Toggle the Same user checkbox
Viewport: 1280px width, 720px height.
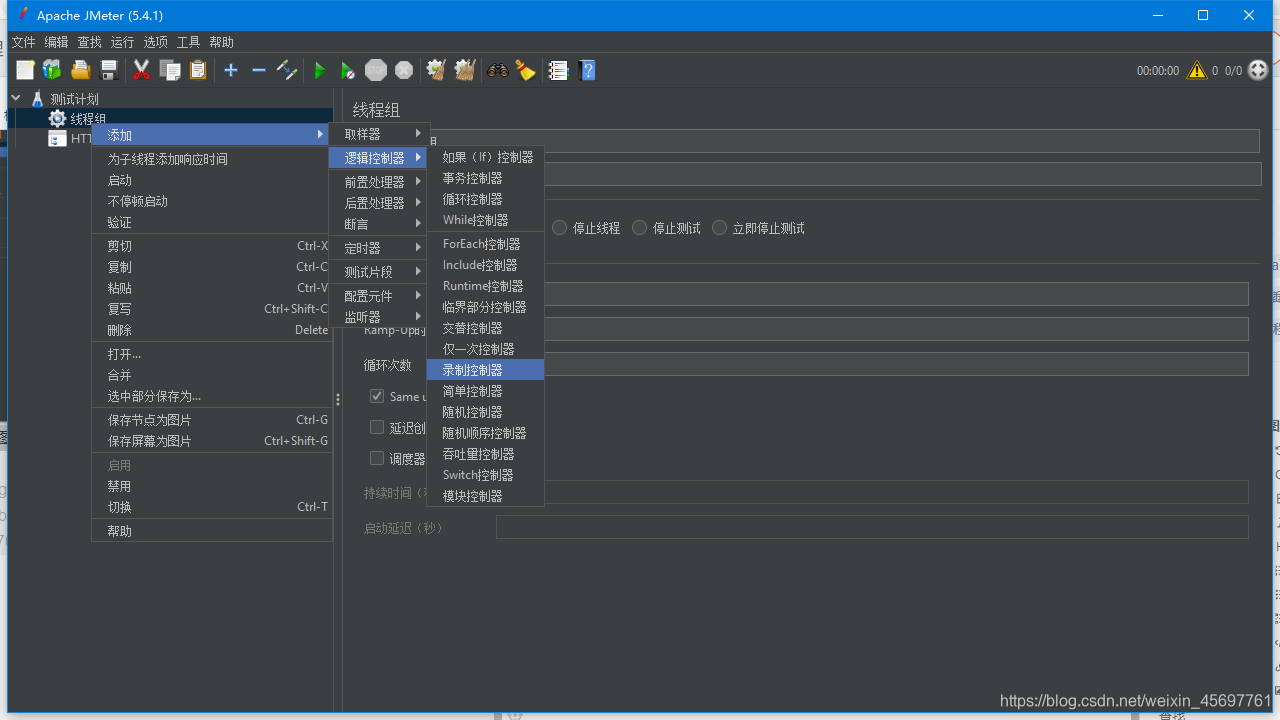[x=377, y=396]
